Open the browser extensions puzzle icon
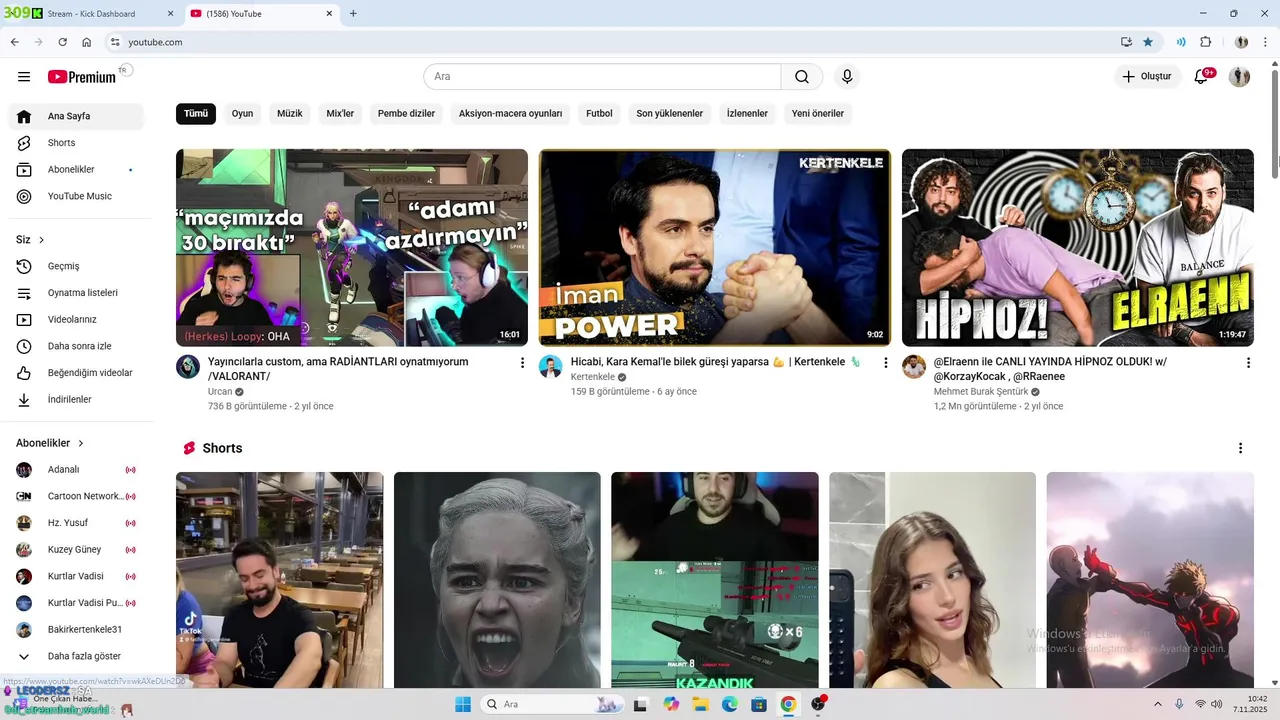 click(1205, 42)
